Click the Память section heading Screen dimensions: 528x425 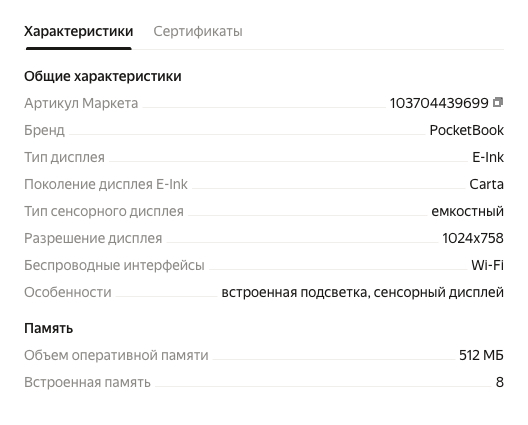pos(48,328)
